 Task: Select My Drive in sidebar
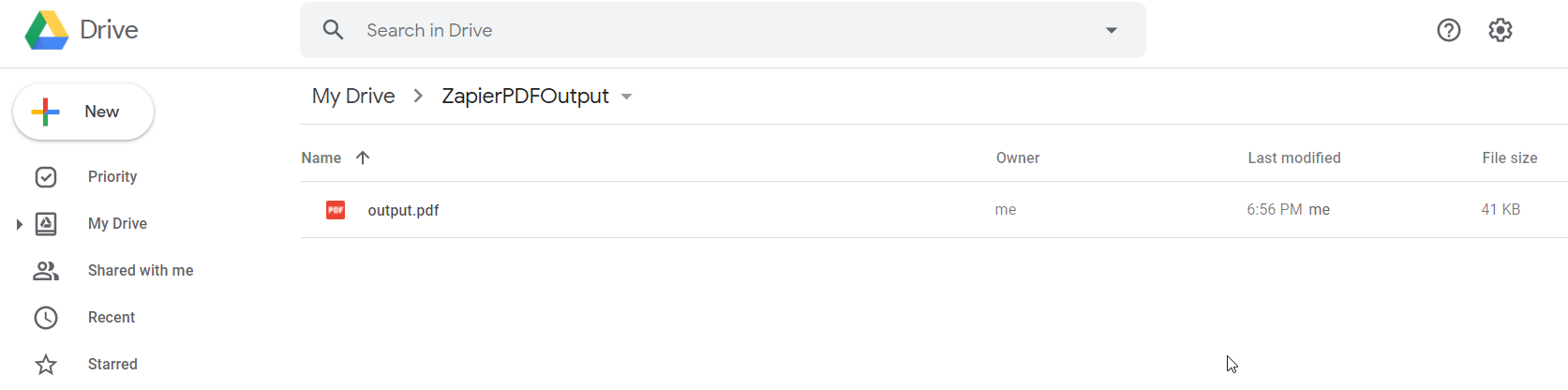tap(118, 224)
